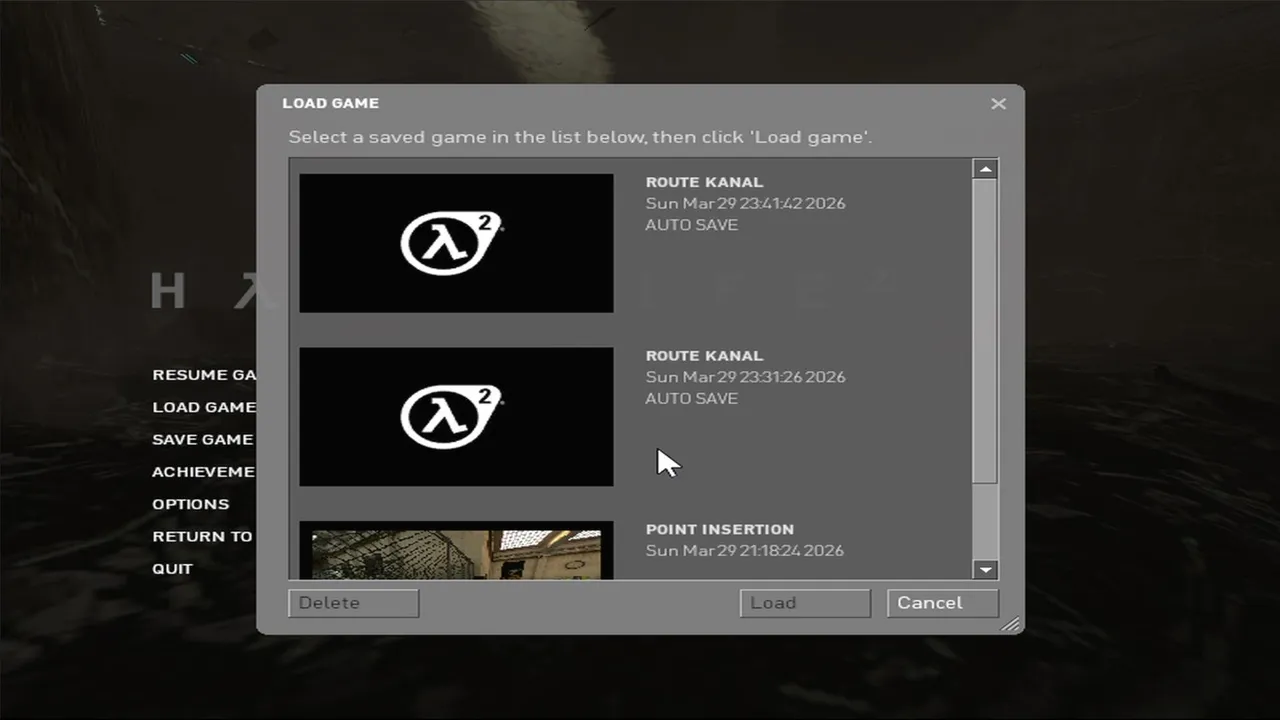This screenshot has height=720, width=1280.
Task: Select the 23:31:26 Route Kanal save thumbnail
Action: pyautogui.click(x=456, y=416)
